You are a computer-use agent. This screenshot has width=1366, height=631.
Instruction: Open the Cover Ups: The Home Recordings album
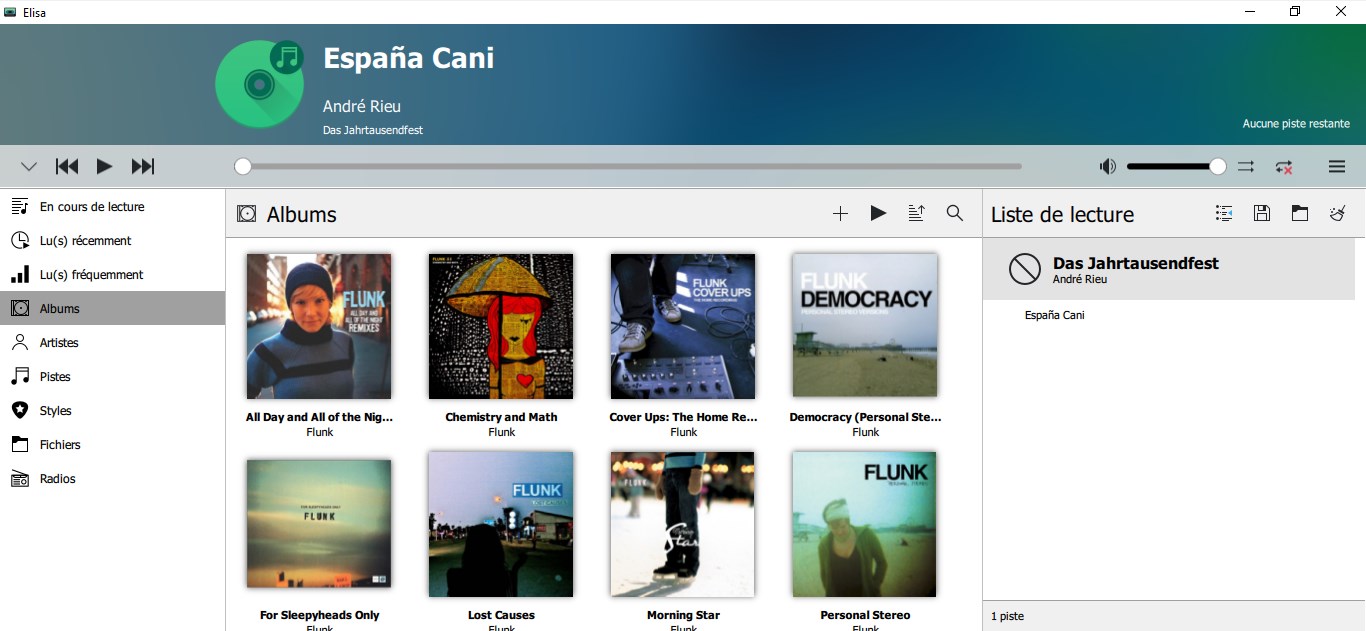tap(683, 326)
